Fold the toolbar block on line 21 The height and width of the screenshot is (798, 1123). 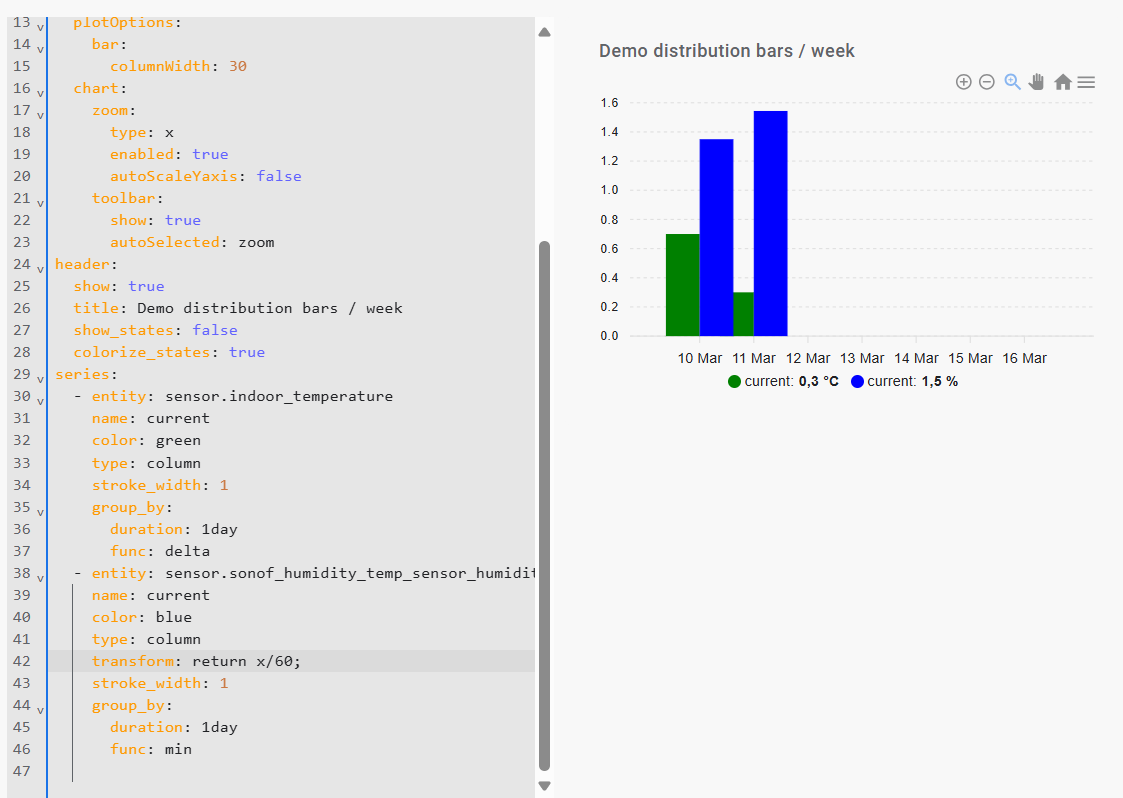40,203
